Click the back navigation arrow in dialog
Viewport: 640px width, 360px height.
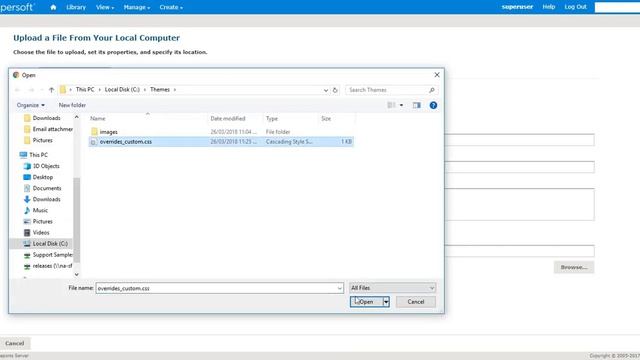coord(18,90)
